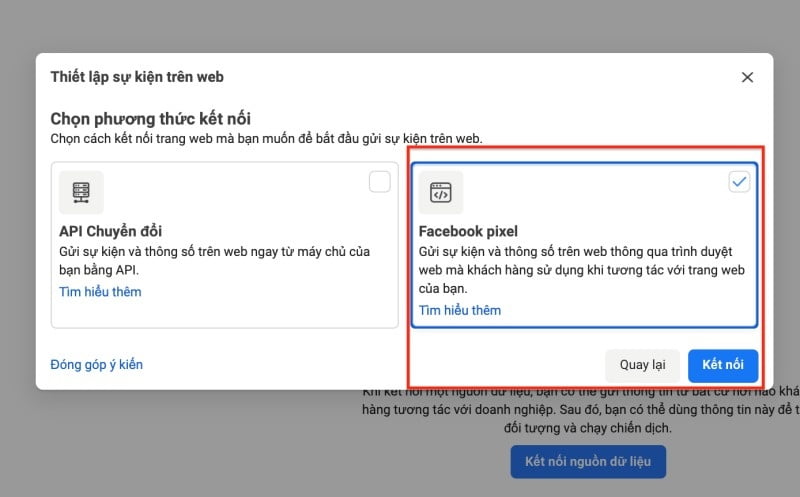Click the blue Kết nối button

point(723,365)
